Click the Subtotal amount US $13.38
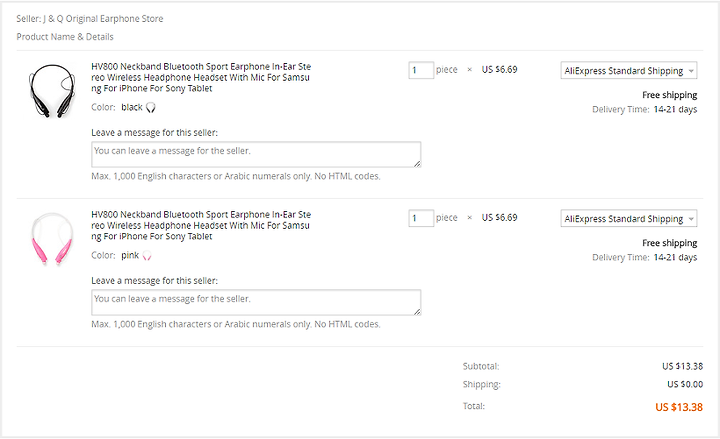The width and height of the screenshot is (720, 439). [x=682, y=366]
